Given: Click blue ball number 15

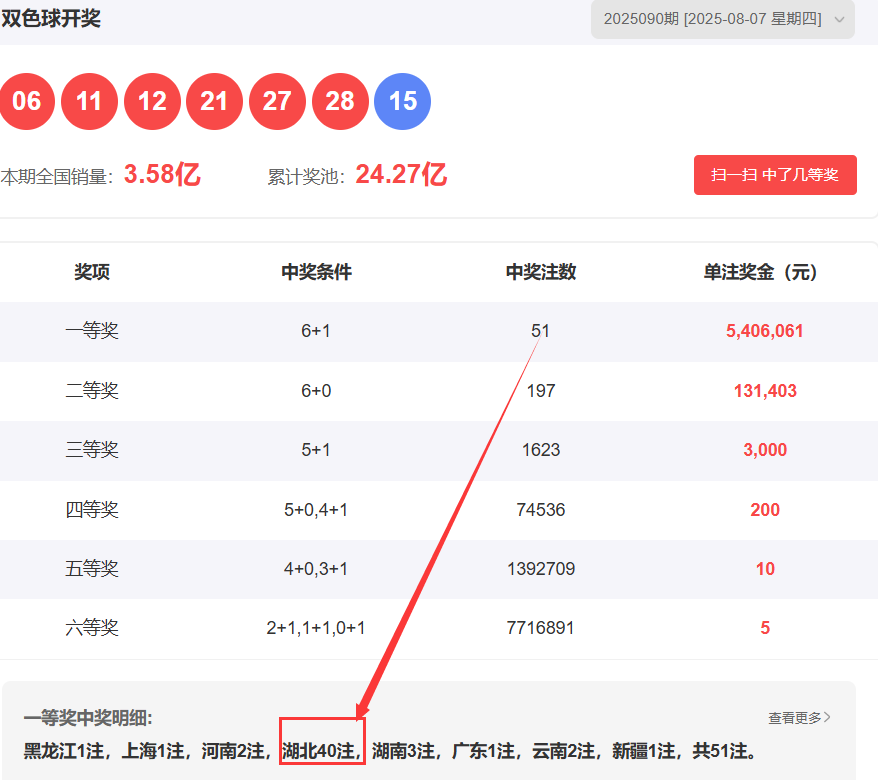Looking at the screenshot, I should [x=402, y=101].
